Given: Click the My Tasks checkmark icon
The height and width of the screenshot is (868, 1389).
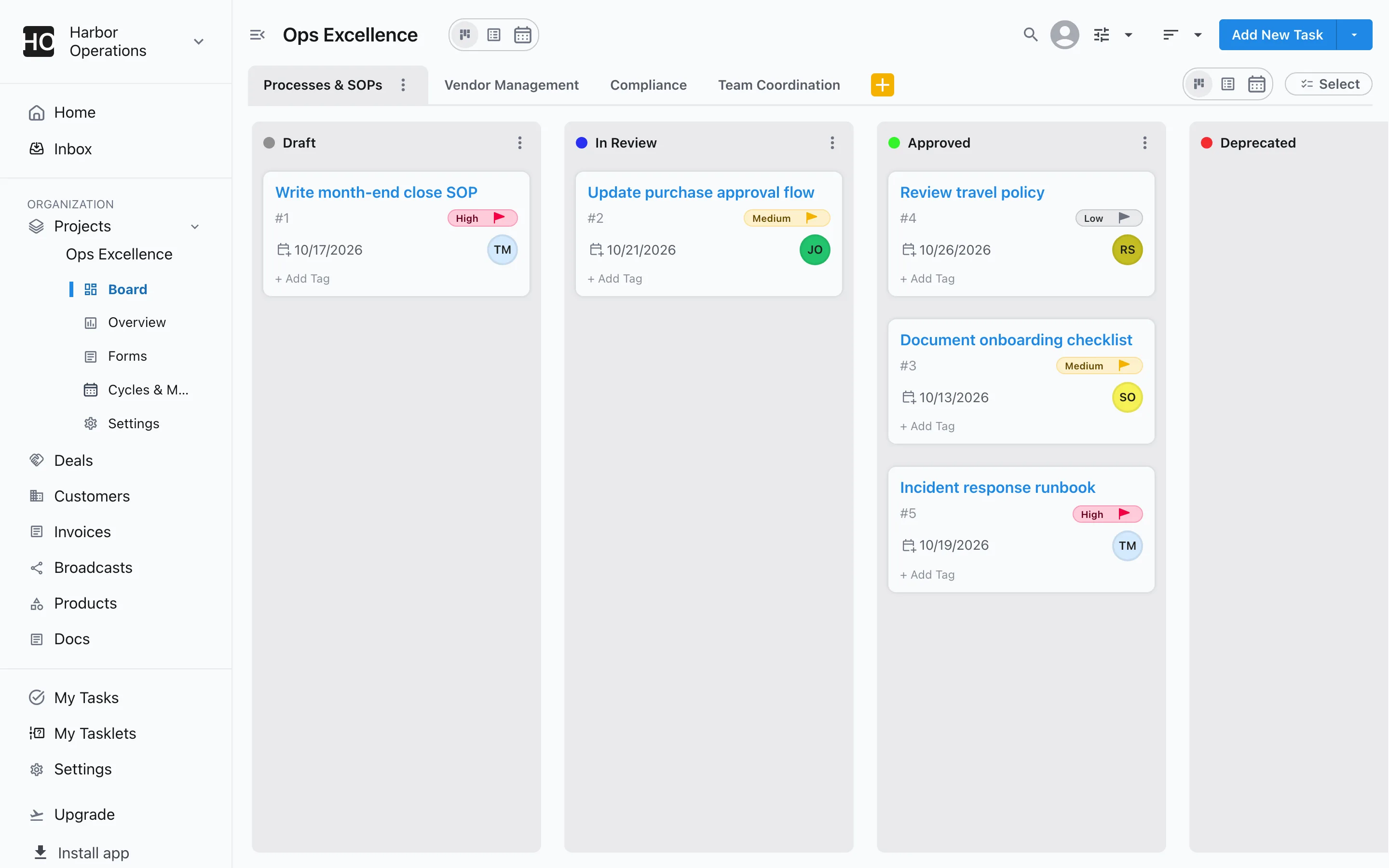Looking at the screenshot, I should click(x=37, y=697).
